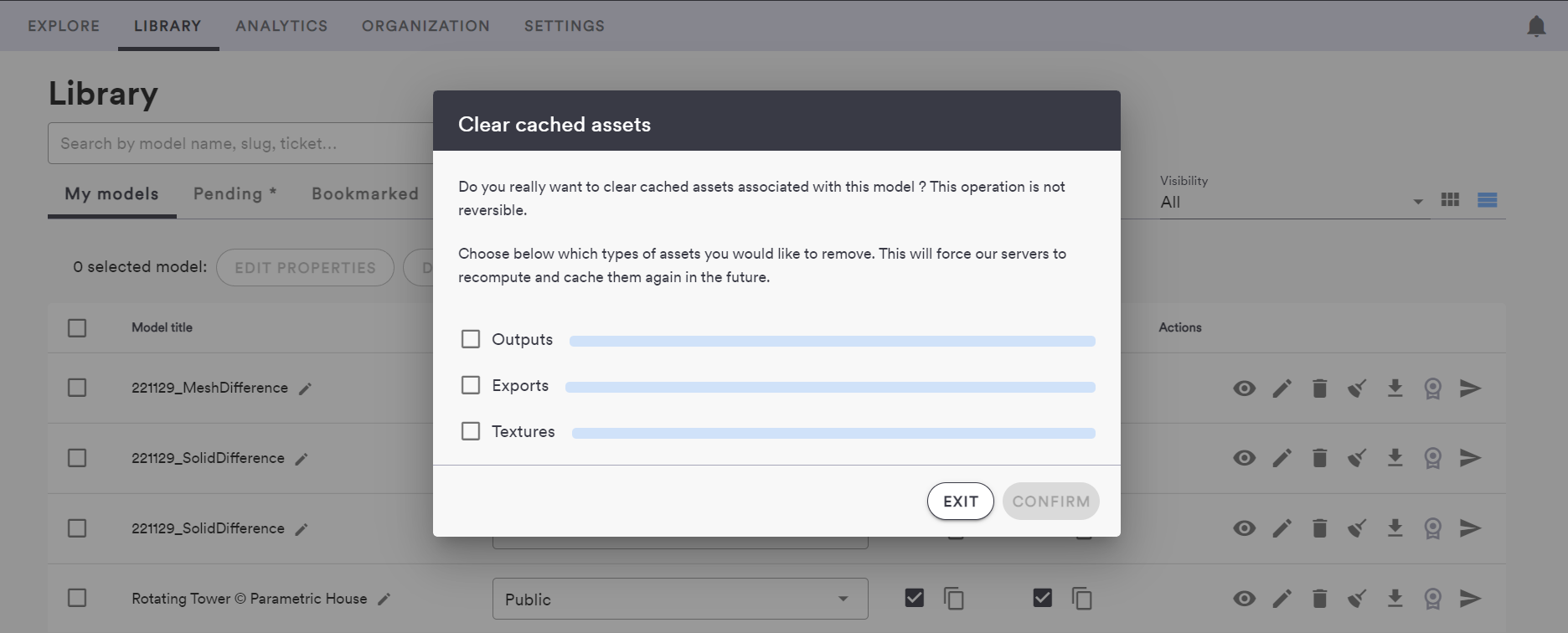Switch to the Bookmarked tab
The width and height of the screenshot is (1568, 633).
click(364, 194)
